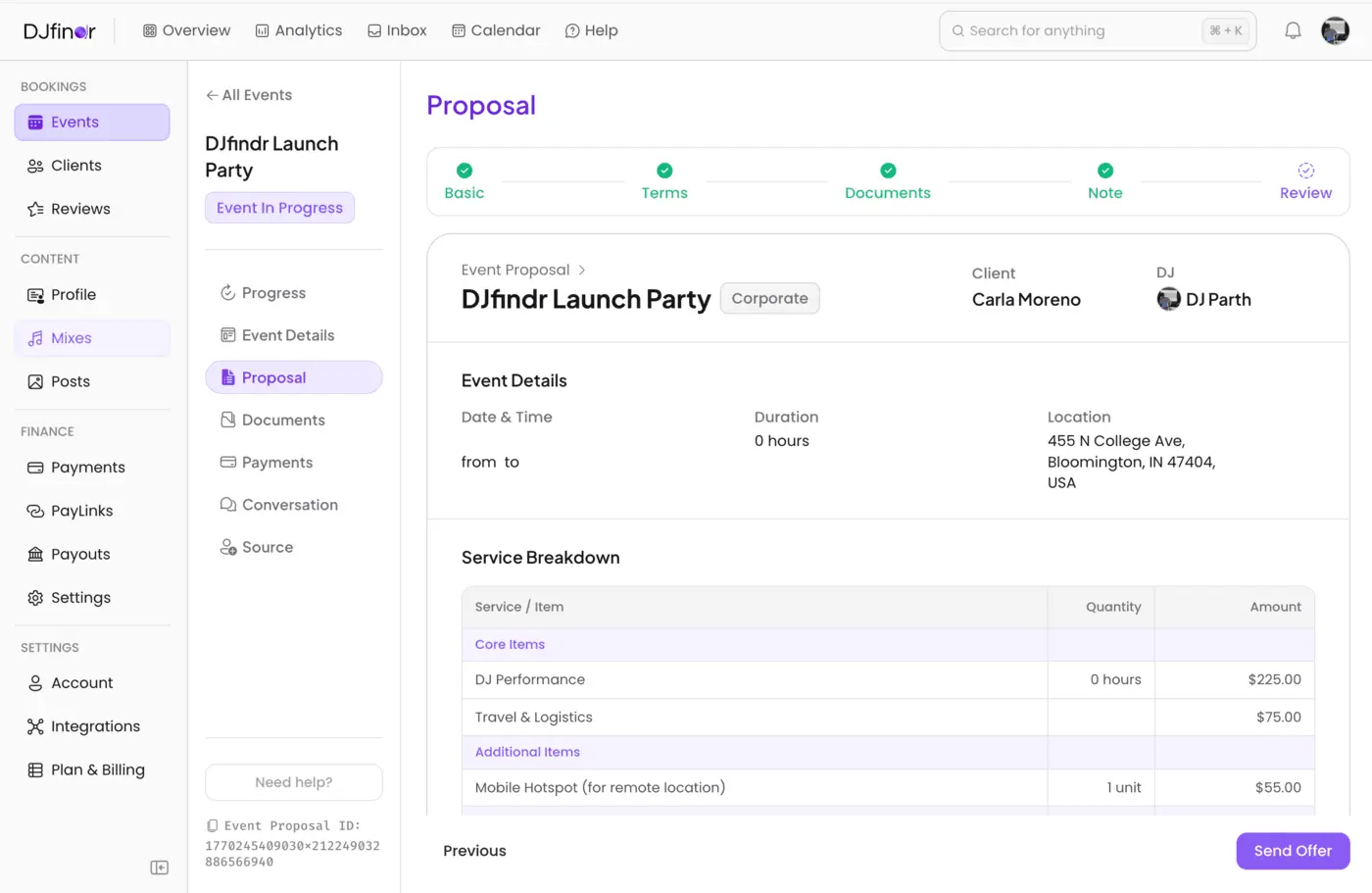Screen dimensions: 1372x893
Task: Click client name Carla Moreno
Action: coord(1026,300)
